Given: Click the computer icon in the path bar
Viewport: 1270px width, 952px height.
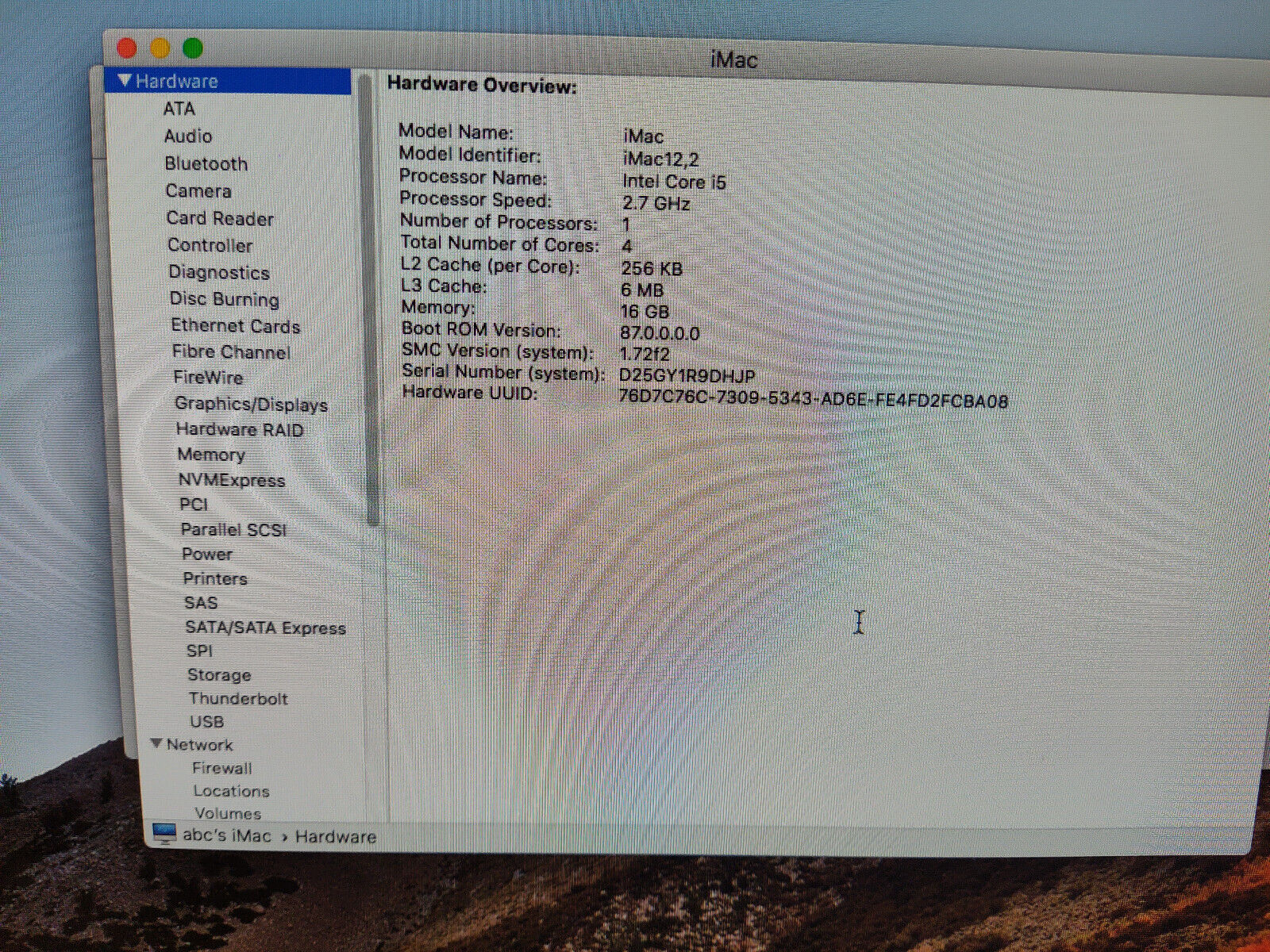Looking at the screenshot, I should coord(164,834).
